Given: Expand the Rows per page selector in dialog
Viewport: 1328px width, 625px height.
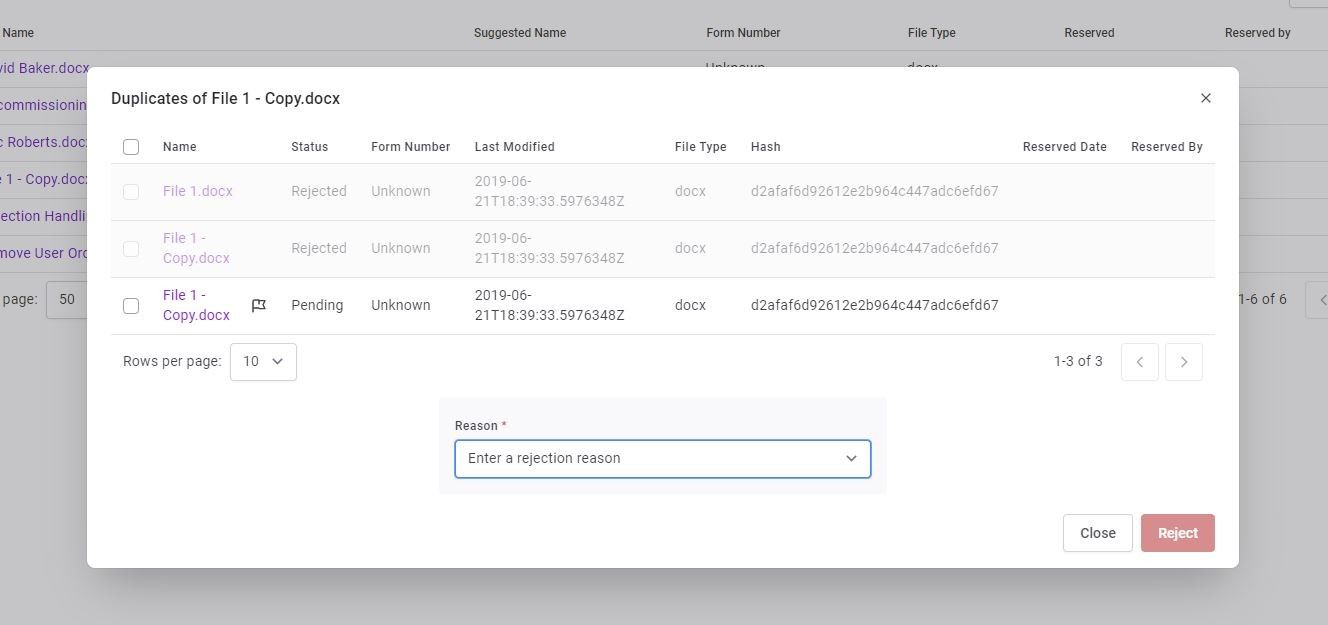Looking at the screenshot, I should (263, 362).
